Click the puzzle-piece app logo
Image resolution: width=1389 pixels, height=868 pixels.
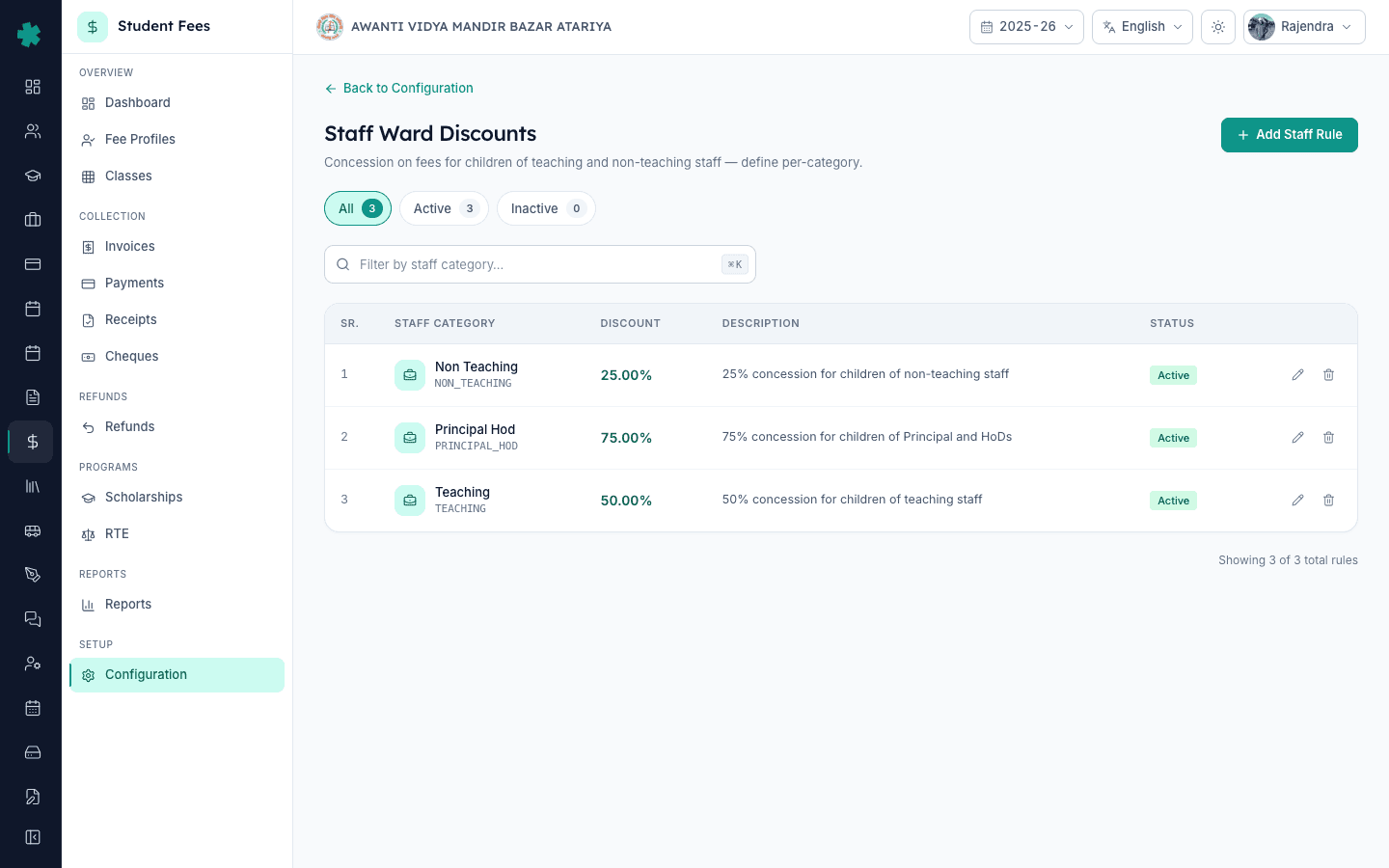tap(29, 35)
